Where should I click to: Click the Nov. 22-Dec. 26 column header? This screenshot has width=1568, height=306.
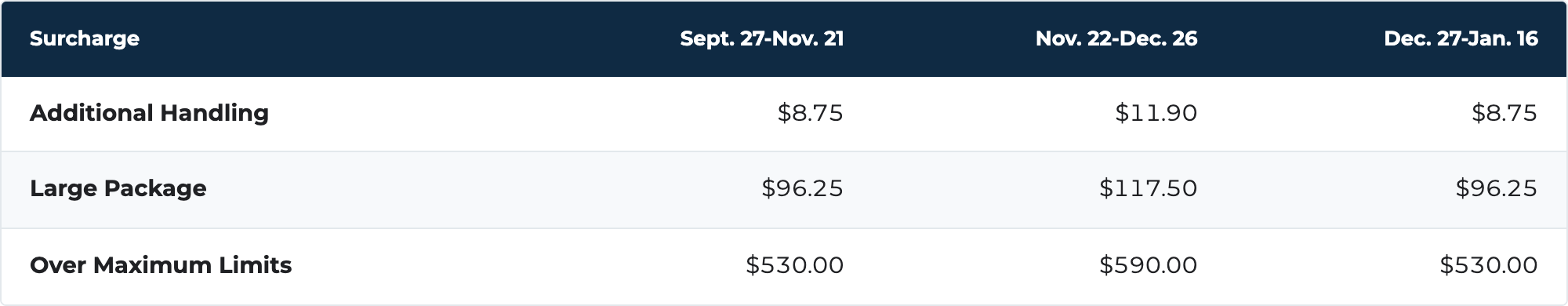coord(1116,38)
